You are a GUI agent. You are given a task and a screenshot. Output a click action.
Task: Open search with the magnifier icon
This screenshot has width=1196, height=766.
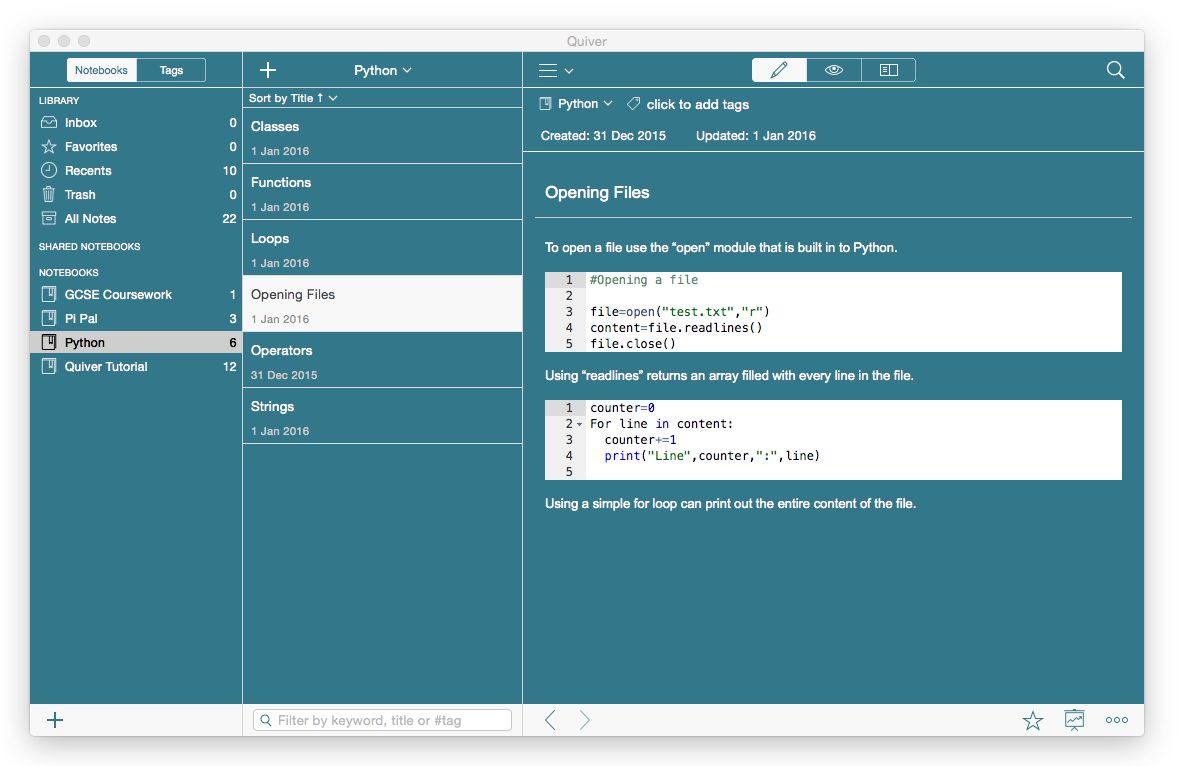click(1115, 70)
